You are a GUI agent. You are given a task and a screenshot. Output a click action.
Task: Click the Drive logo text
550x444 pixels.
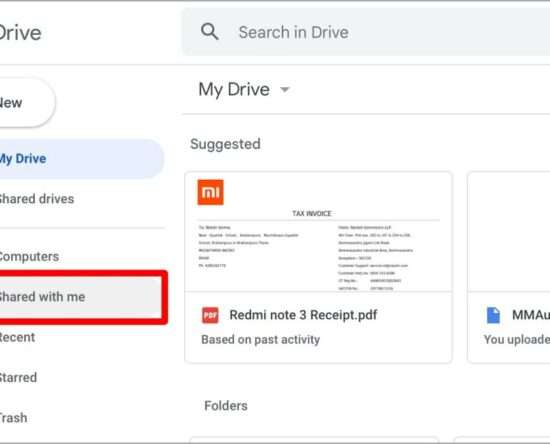coord(20,33)
